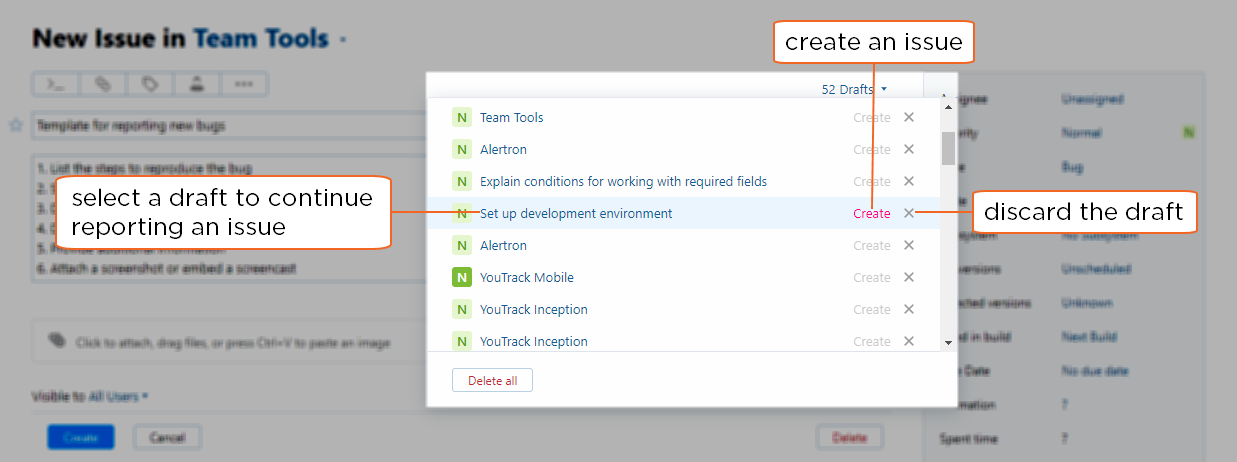
Task: Open the more options ellipsis toolbar button
Action: 244,84
